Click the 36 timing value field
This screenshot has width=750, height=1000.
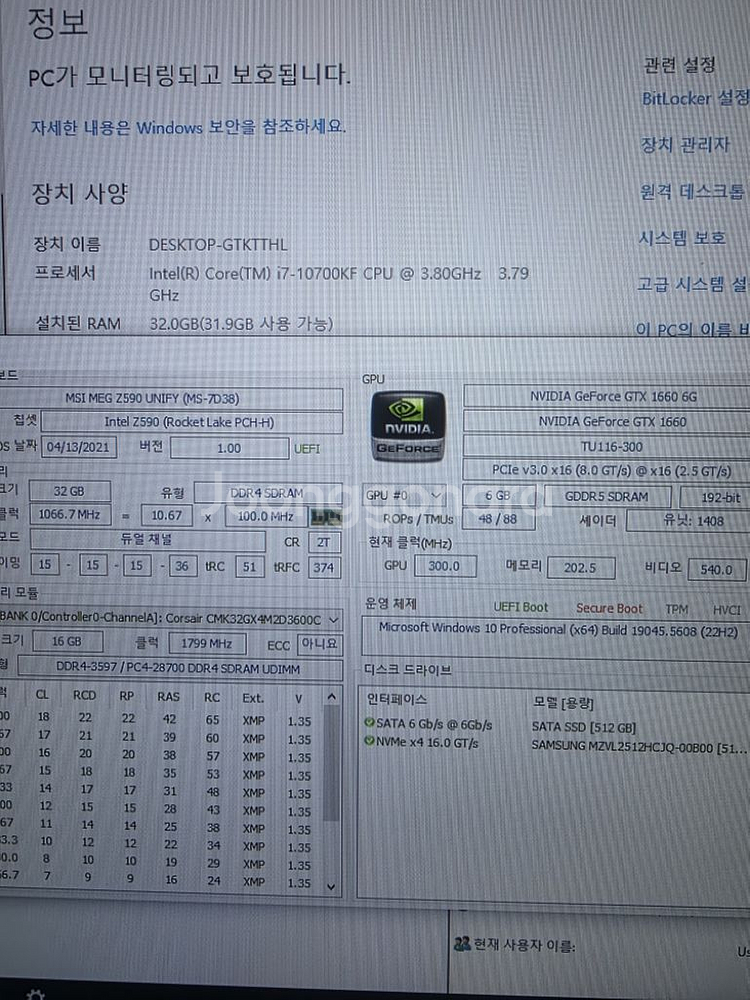[x=182, y=566]
